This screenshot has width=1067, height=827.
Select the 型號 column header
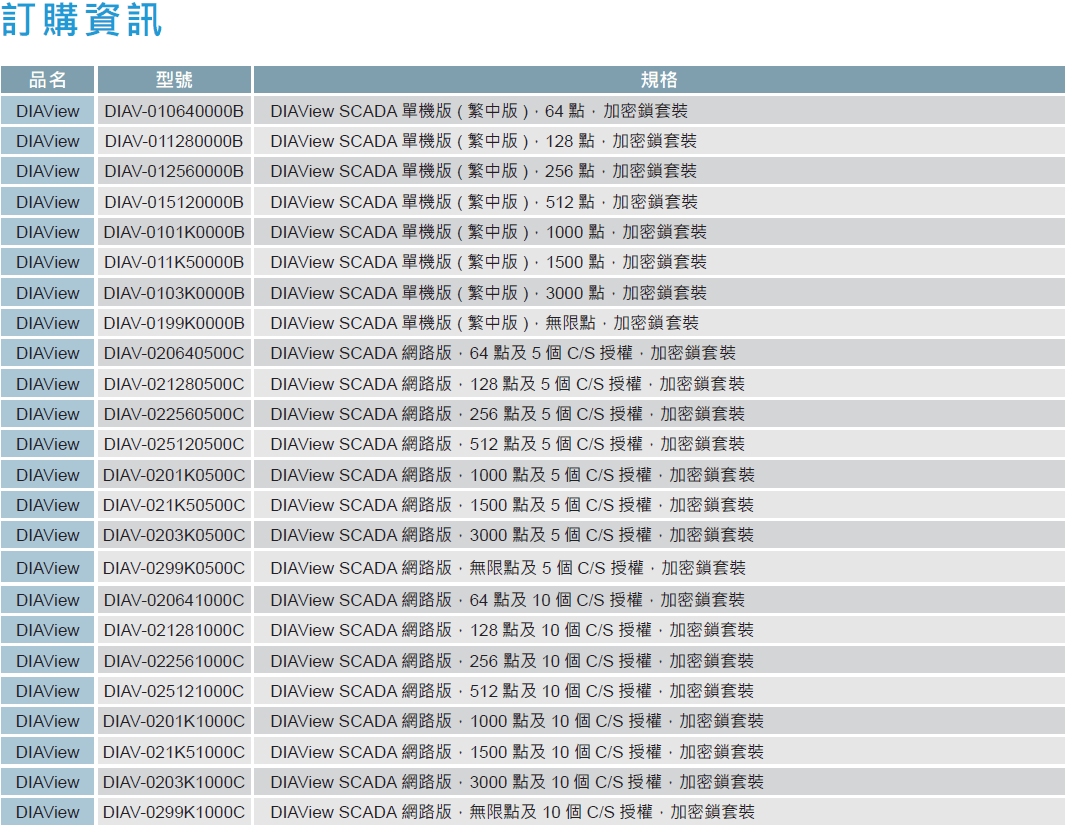tap(174, 80)
